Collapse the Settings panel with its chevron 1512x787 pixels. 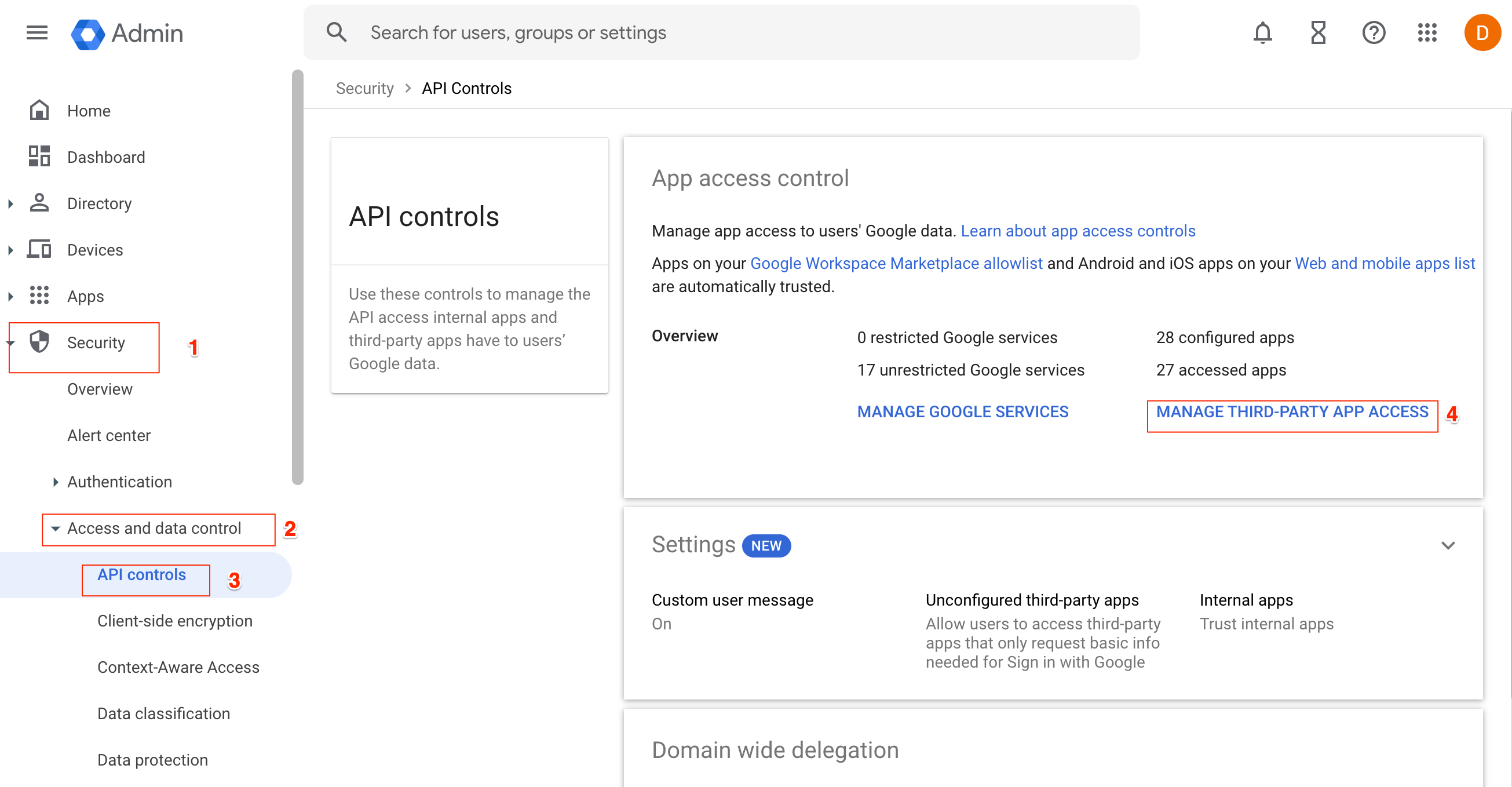click(x=1448, y=545)
